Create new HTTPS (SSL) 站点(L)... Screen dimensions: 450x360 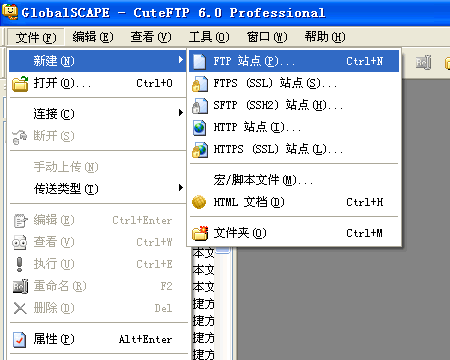[x=294, y=149]
